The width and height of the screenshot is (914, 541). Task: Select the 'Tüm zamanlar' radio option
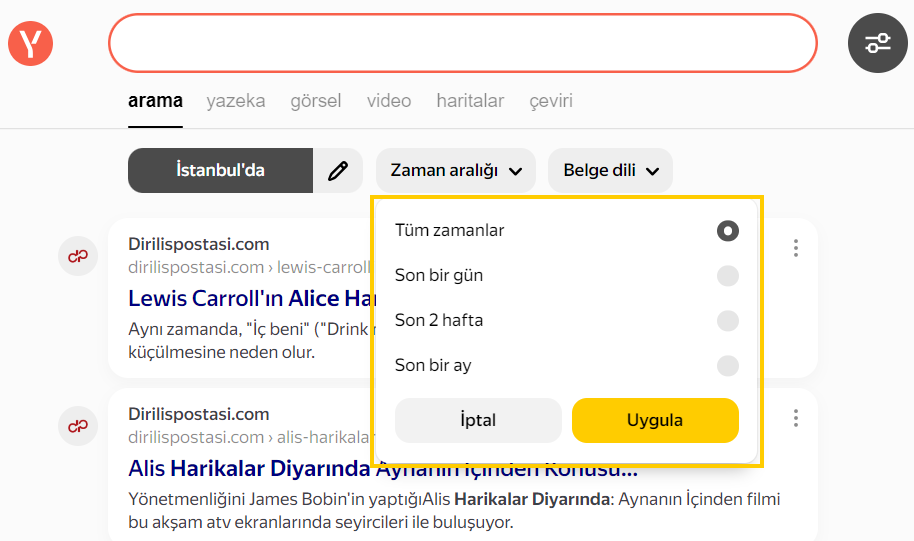pyautogui.click(x=727, y=231)
